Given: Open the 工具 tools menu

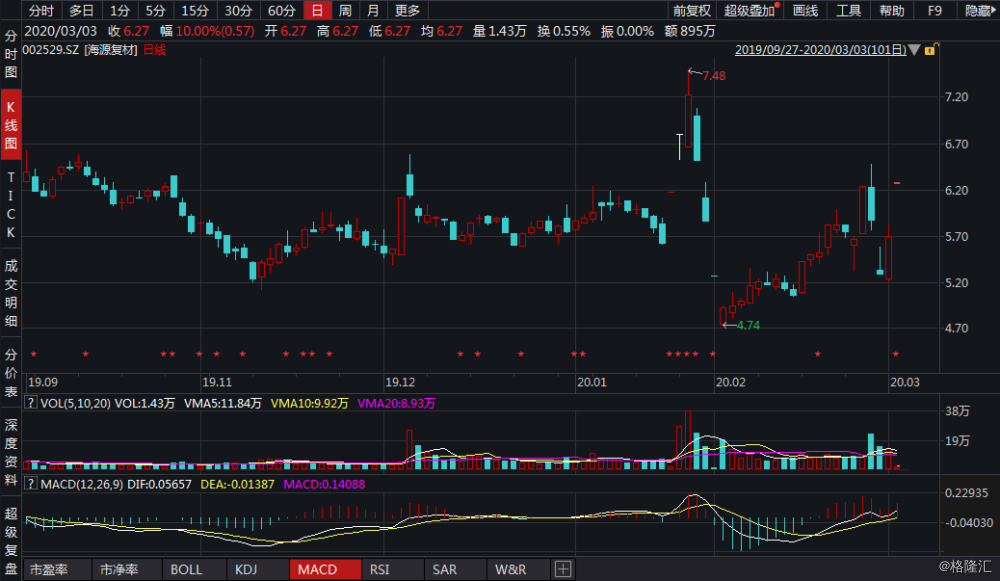Looking at the screenshot, I should point(849,10).
